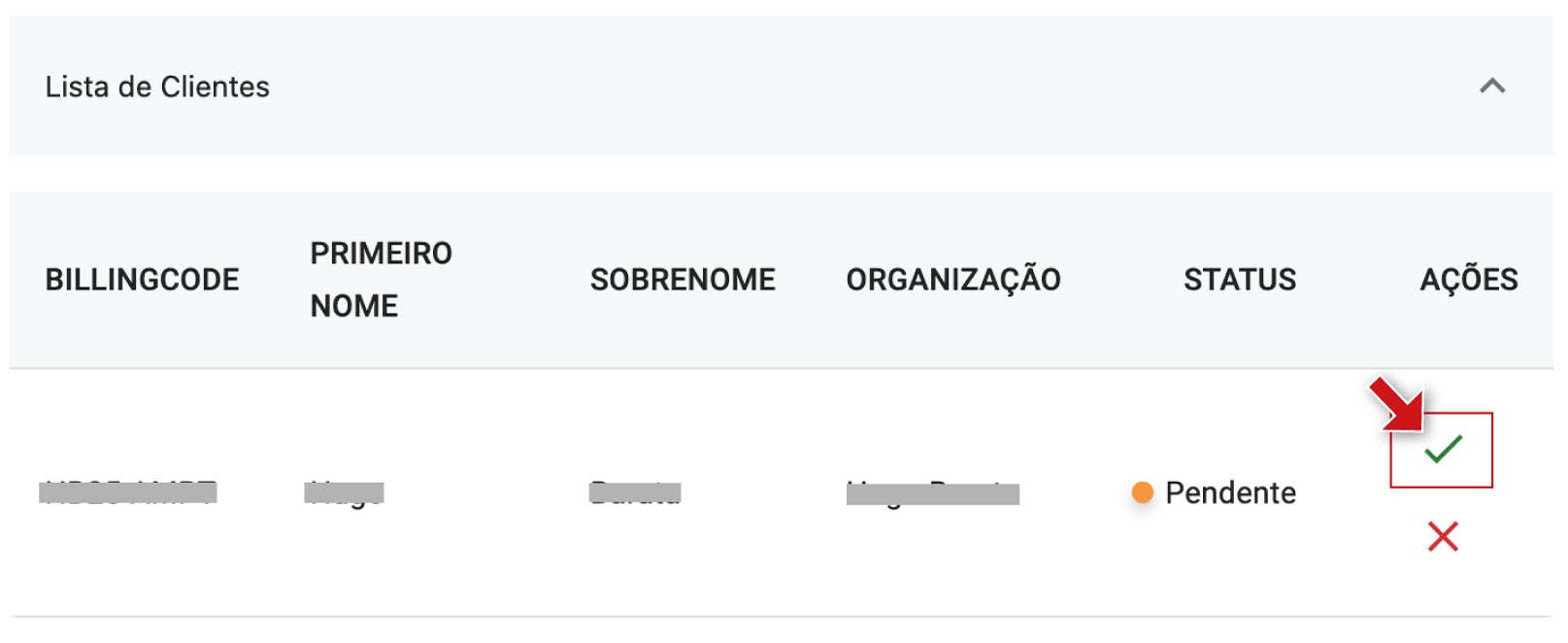Click the redacted billing code cell

click(x=128, y=492)
